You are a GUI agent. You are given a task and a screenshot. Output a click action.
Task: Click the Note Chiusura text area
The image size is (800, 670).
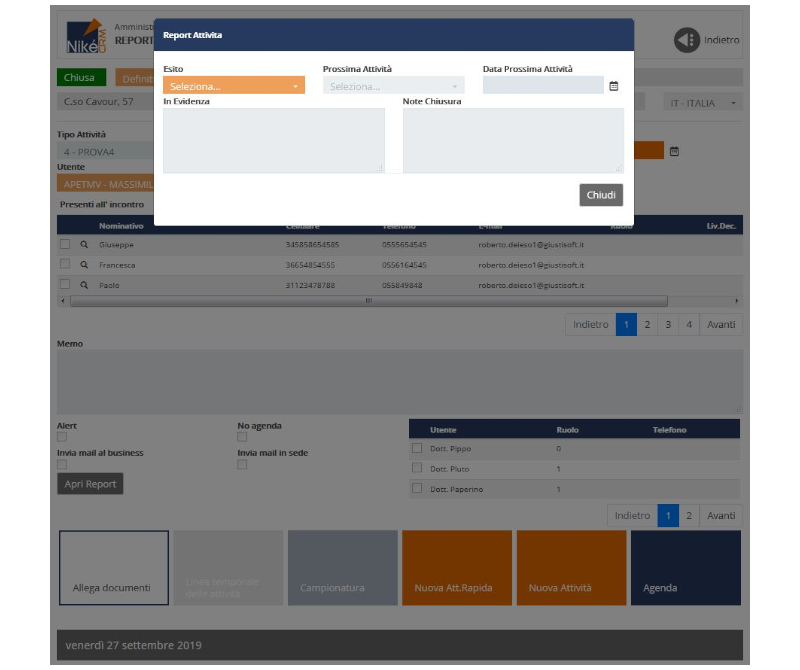click(x=513, y=140)
